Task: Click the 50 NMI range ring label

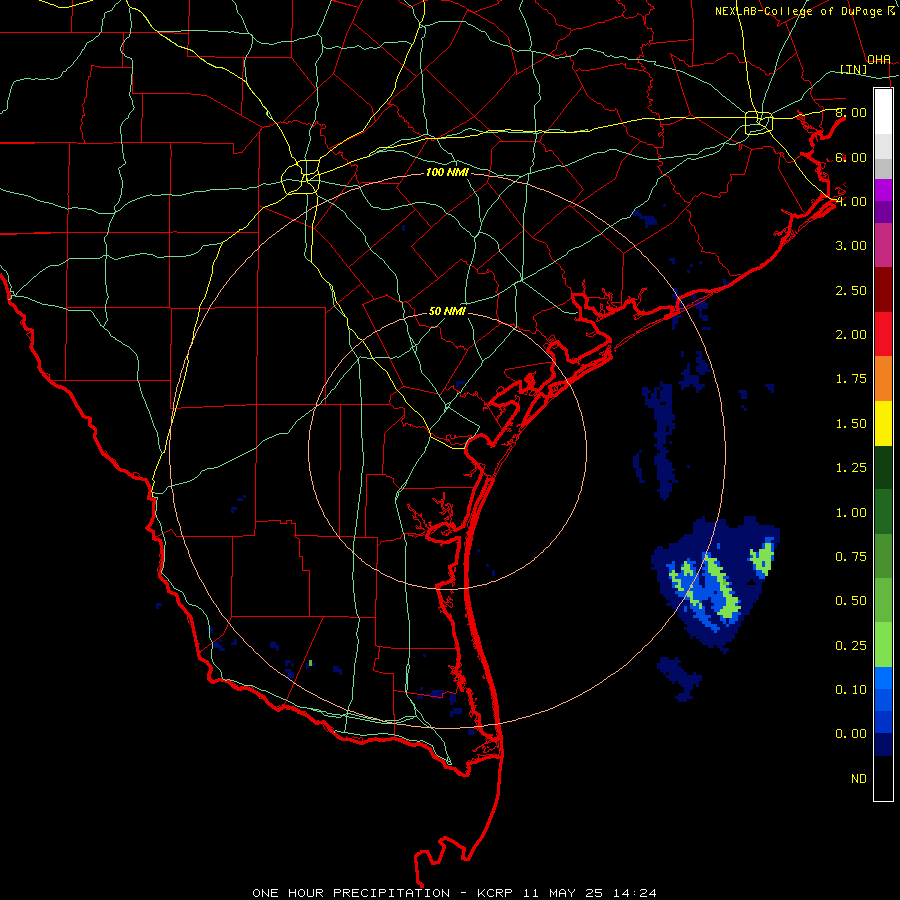Action: pyautogui.click(x=447, y=311)
